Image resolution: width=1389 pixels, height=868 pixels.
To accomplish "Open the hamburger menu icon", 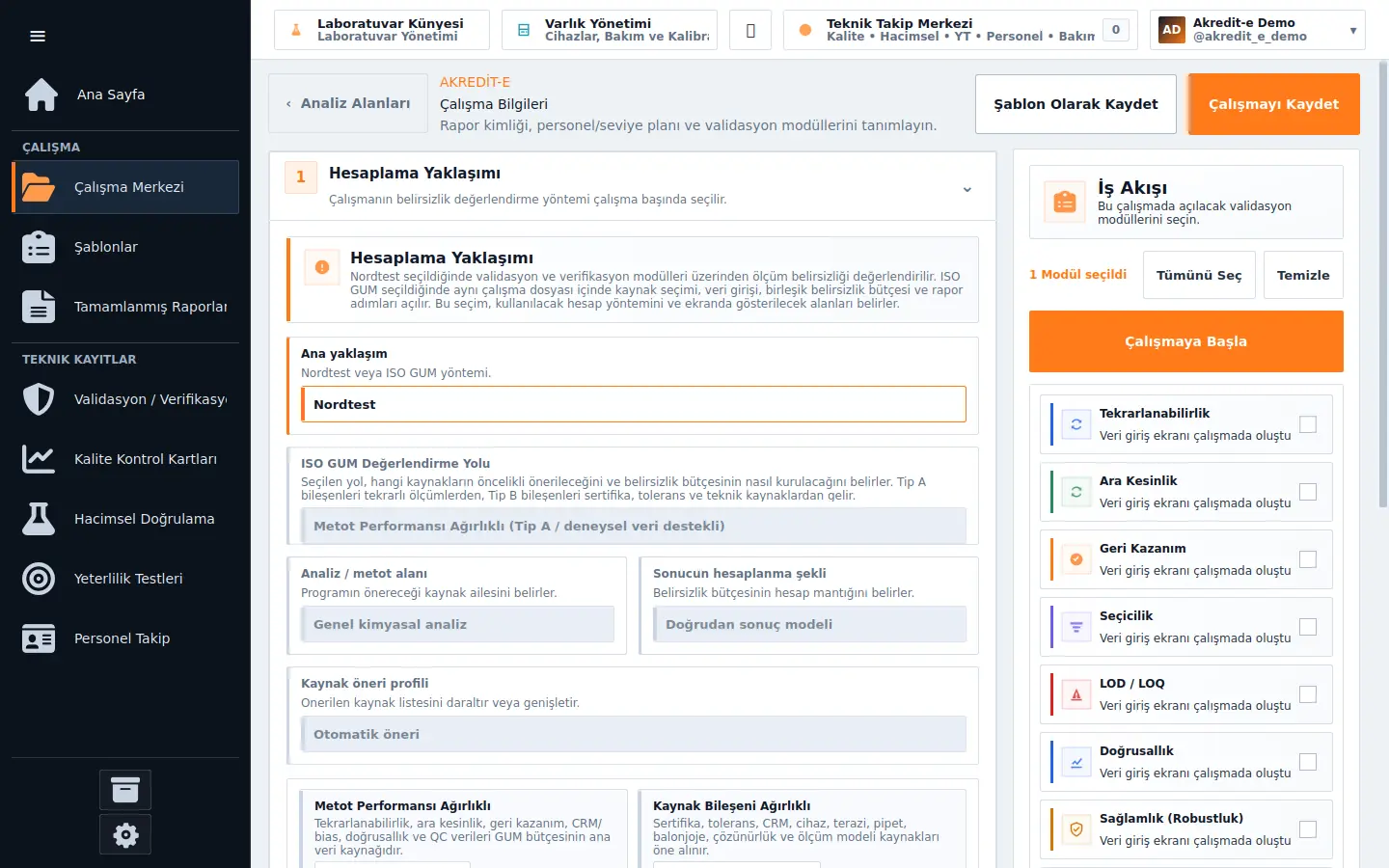I will click(38, 37).
